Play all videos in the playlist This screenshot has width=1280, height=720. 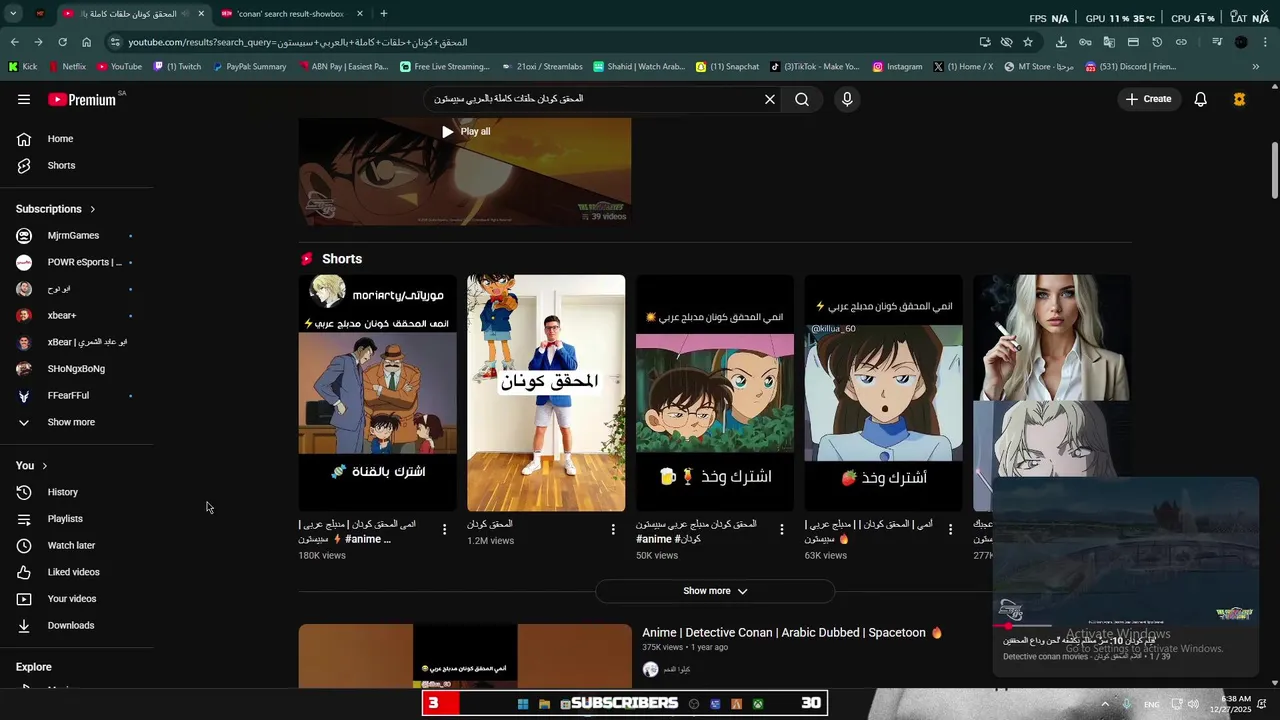click(466, 131)
